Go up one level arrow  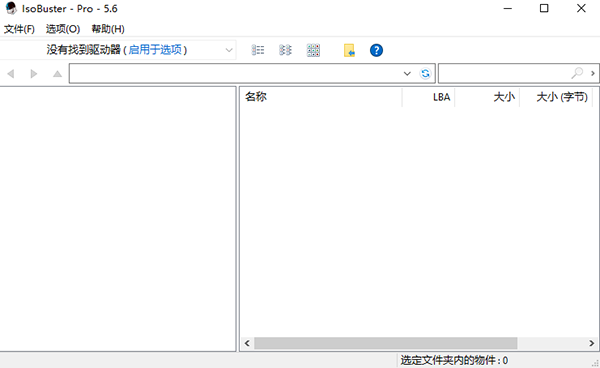57,73
